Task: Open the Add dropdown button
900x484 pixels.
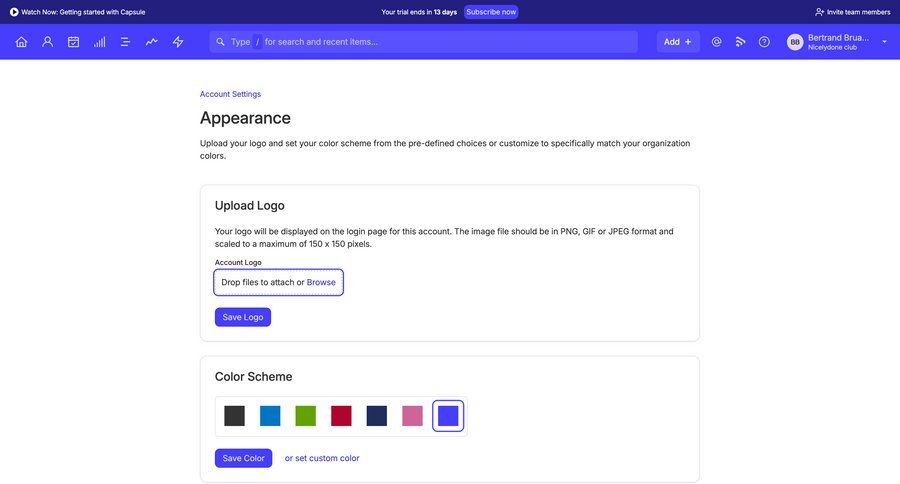Action: tap(677, 42)
